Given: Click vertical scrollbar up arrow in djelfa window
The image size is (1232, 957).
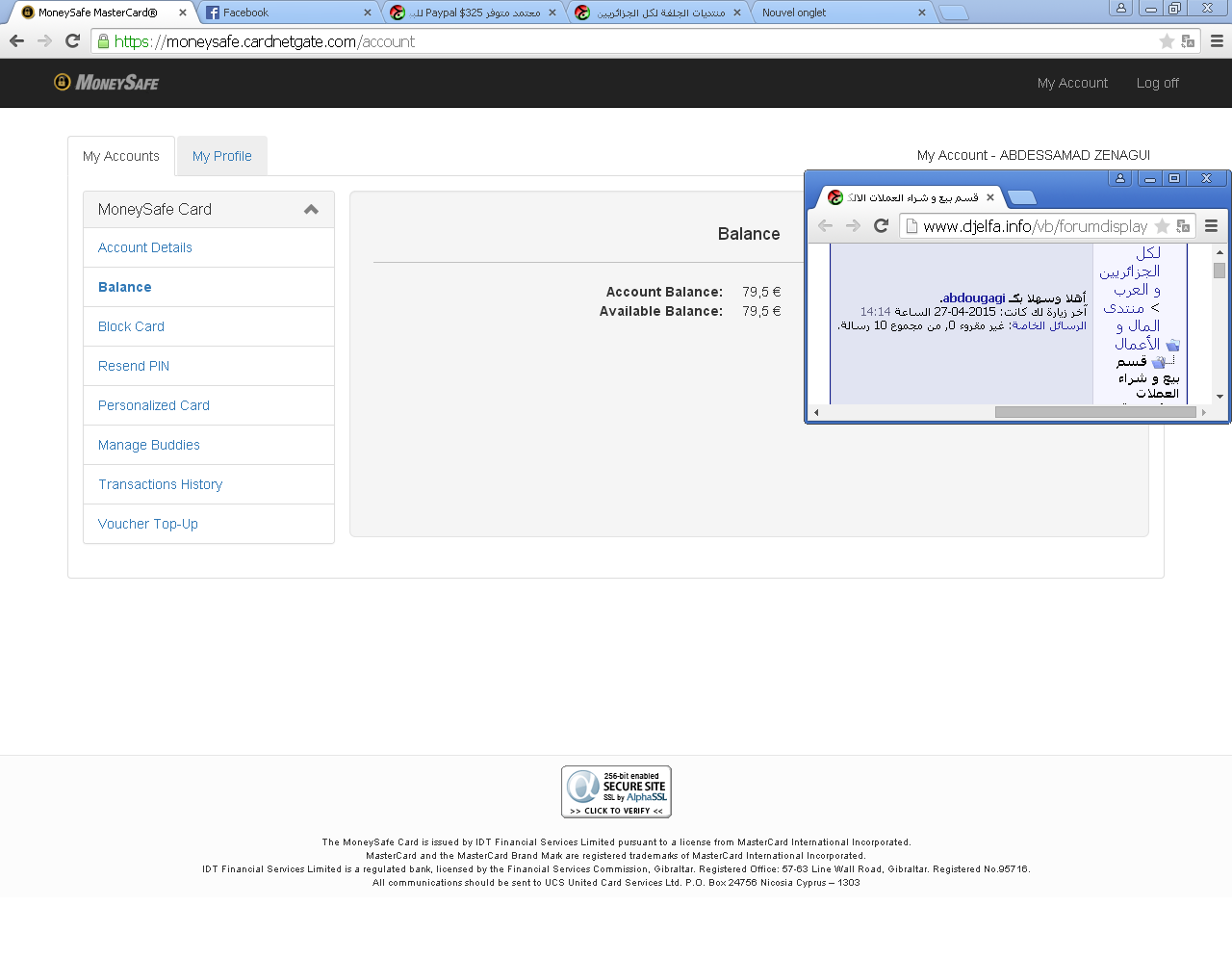Looking at the screenshot, I should pos(1219,252).
